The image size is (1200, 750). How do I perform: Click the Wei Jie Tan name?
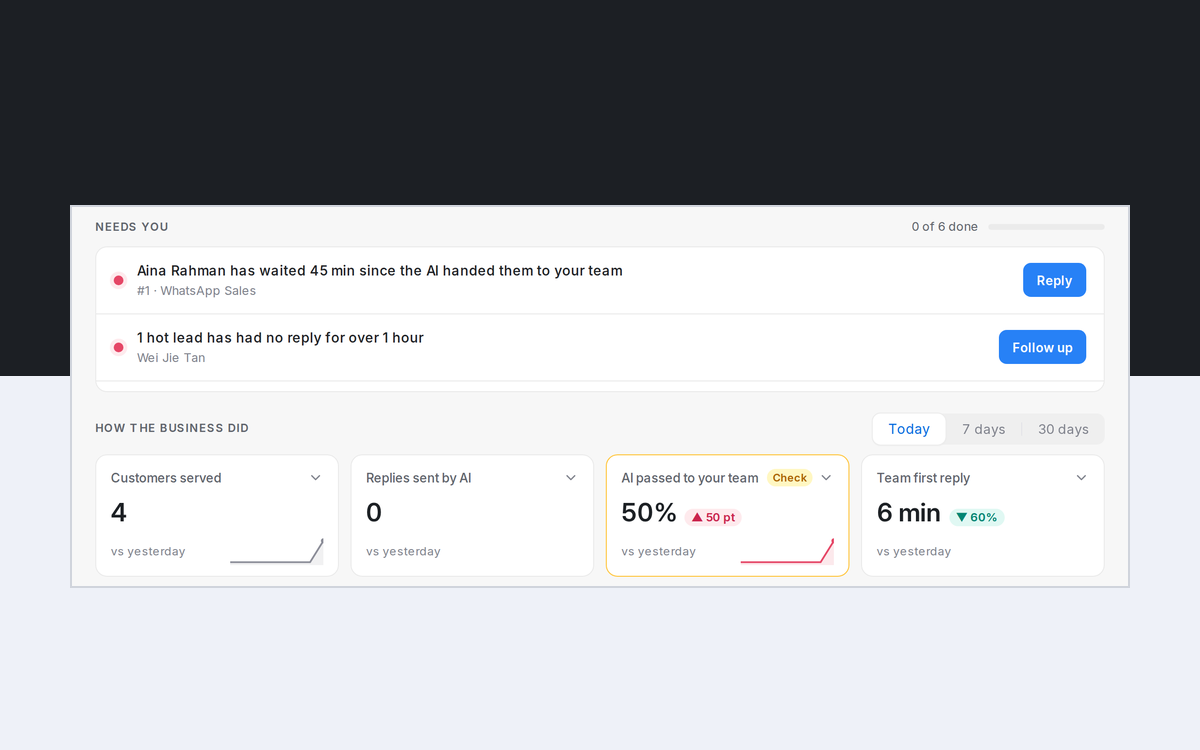coord(171,358)
